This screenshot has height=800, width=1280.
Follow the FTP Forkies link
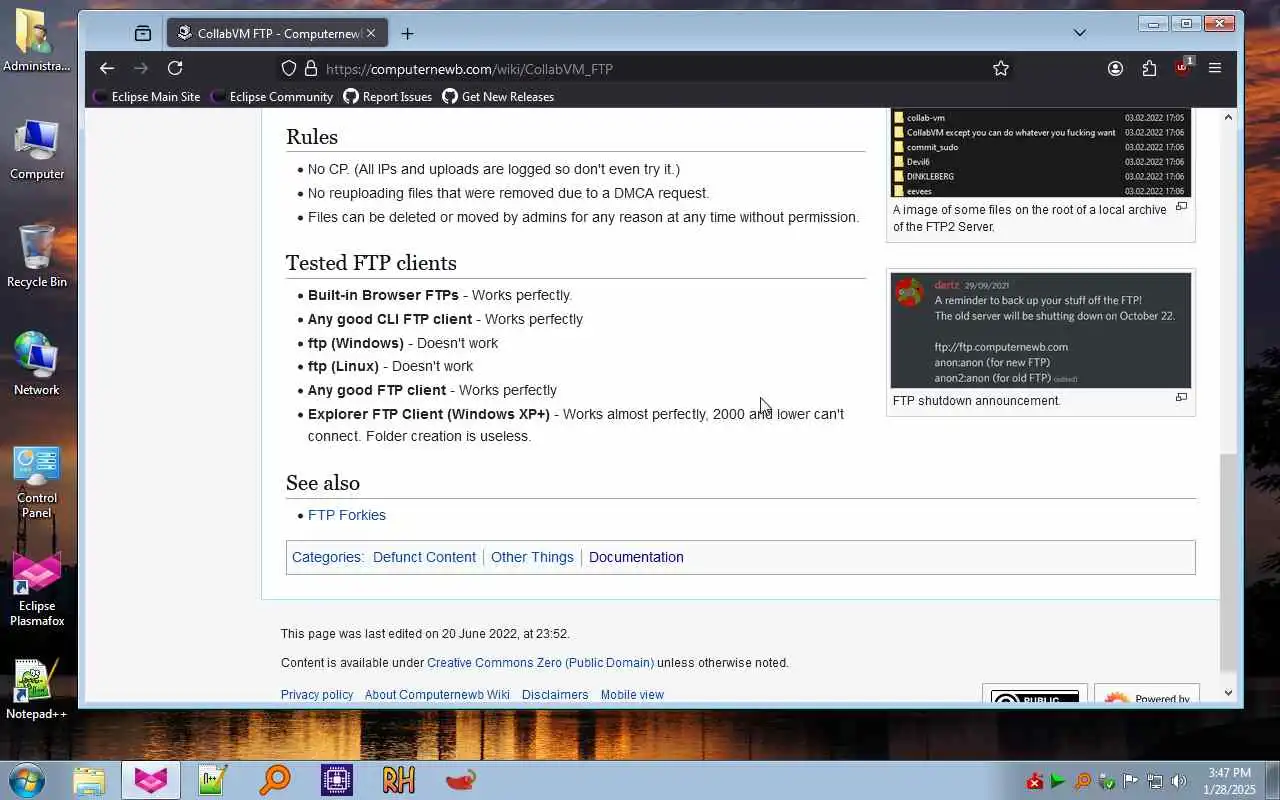click(347, 515)
